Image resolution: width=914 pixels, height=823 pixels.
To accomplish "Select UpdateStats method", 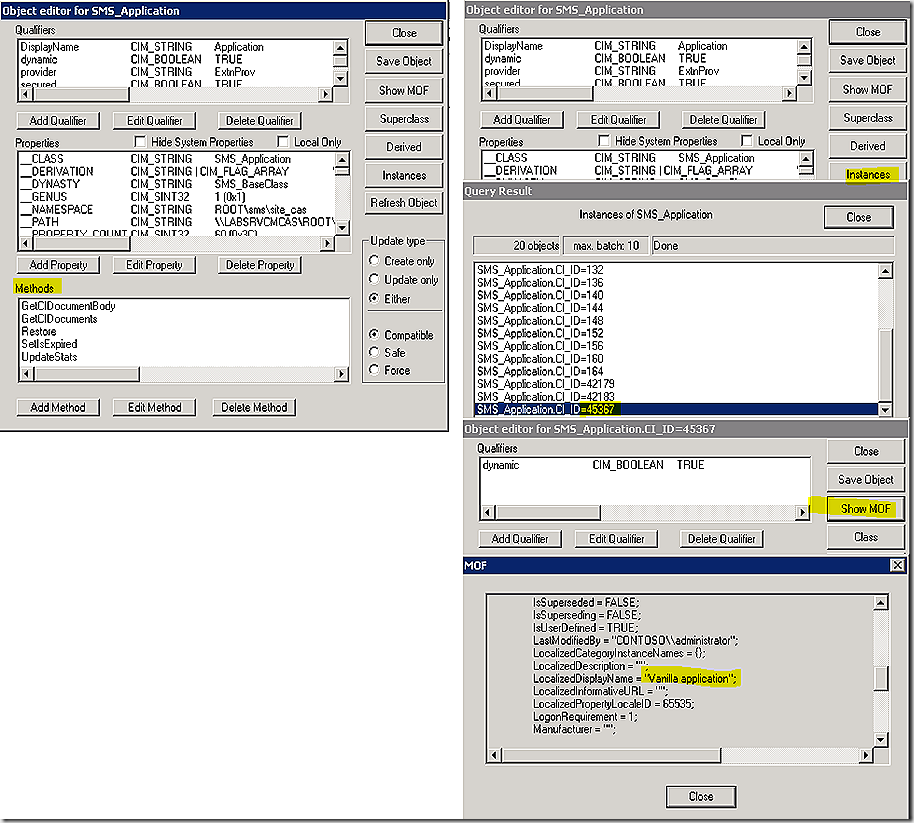I will tap(50, 357).
